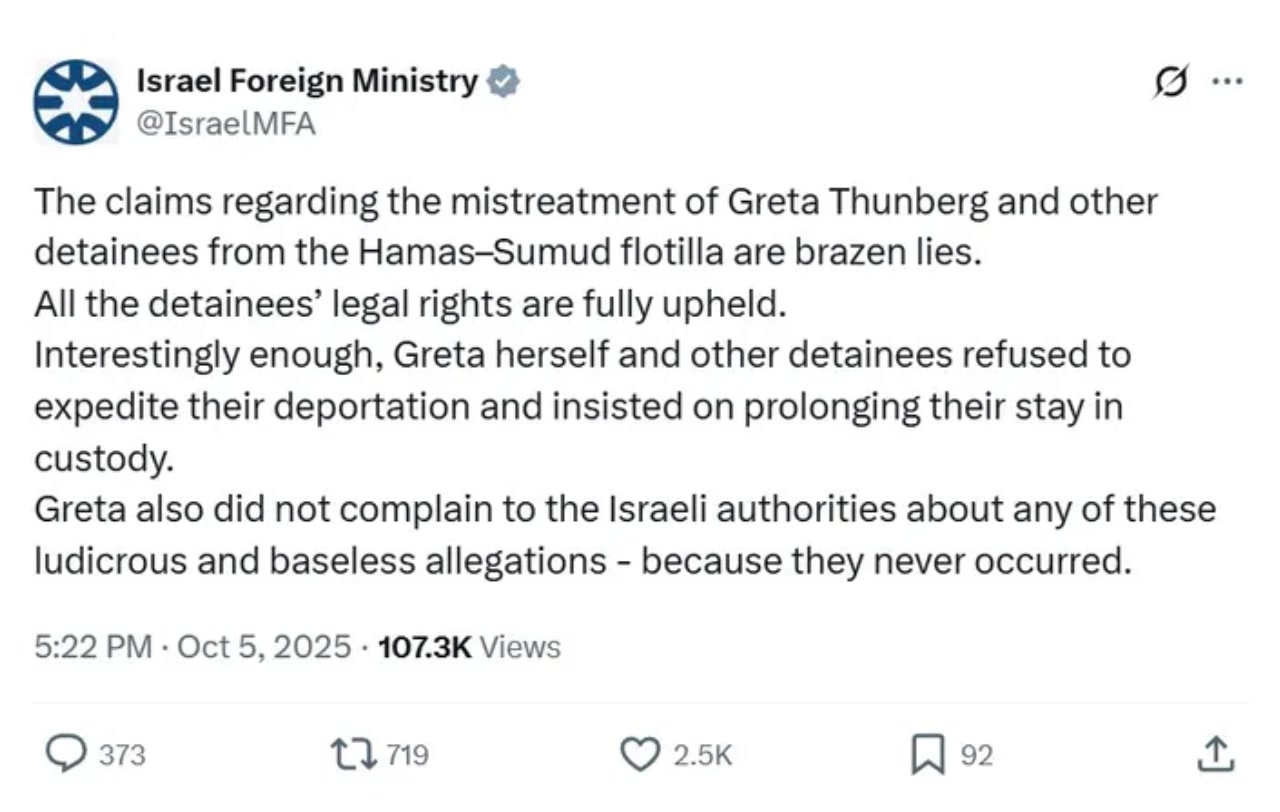Screen dimensions: 1280x812
Task: Click the blue verified badge
Action: pos(503,82)
